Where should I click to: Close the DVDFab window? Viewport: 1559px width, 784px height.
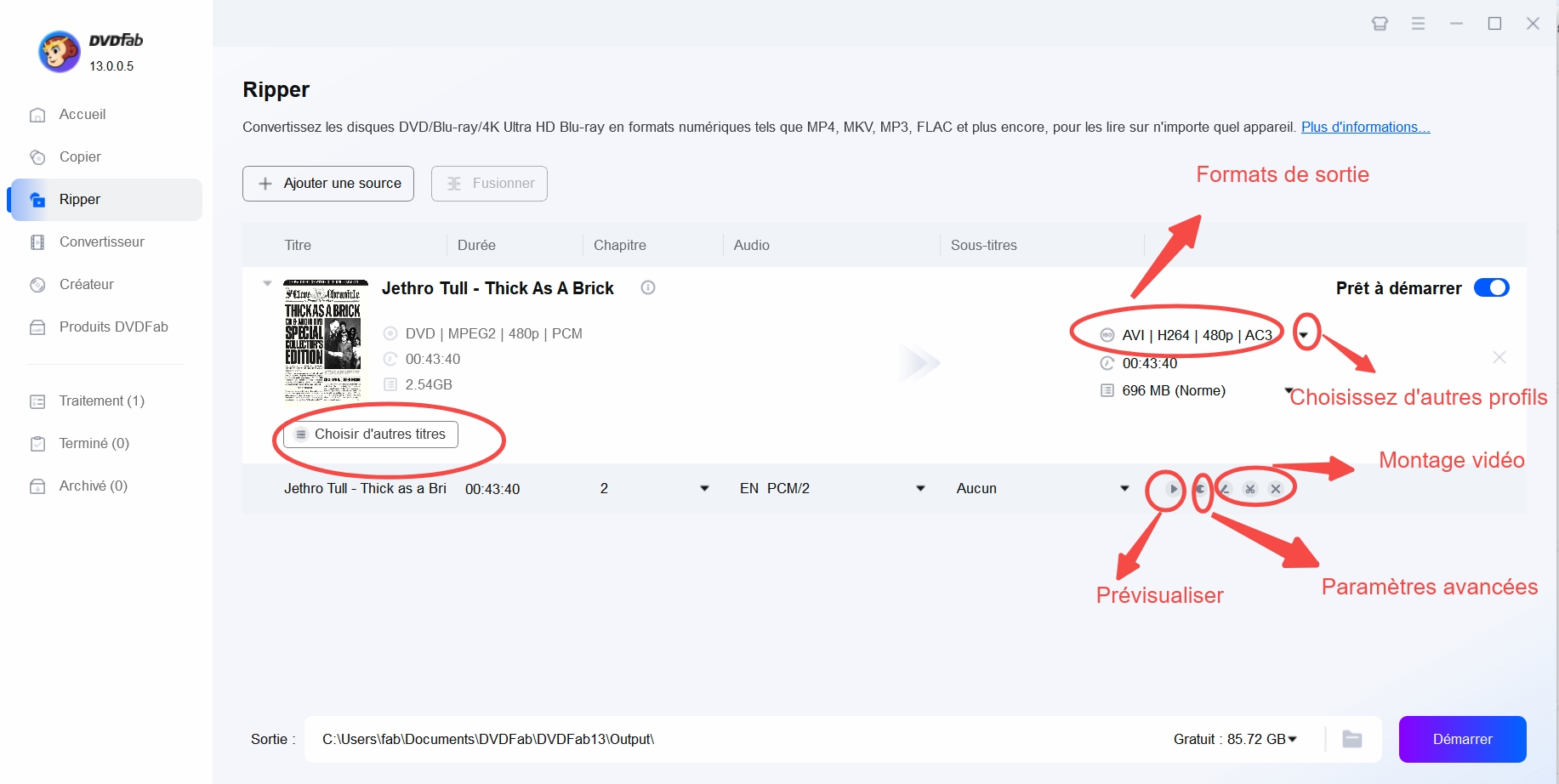pyautogui.click(x=1533, y=24)
